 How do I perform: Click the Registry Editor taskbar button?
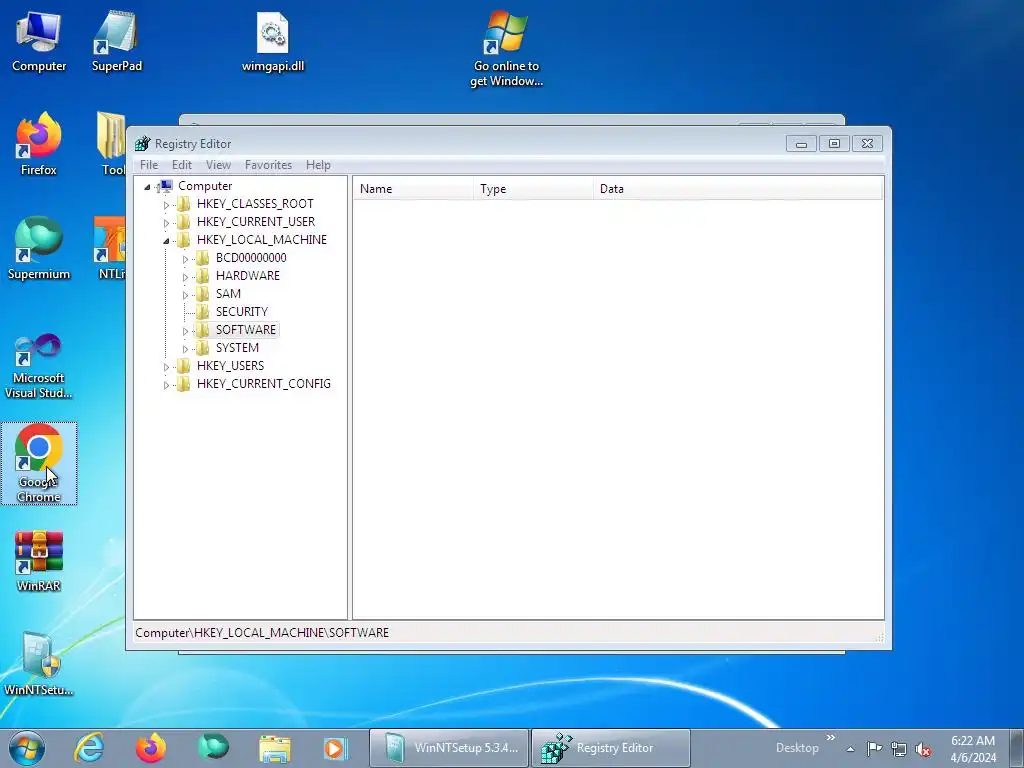pyautogui.click(x=611, y=748)
